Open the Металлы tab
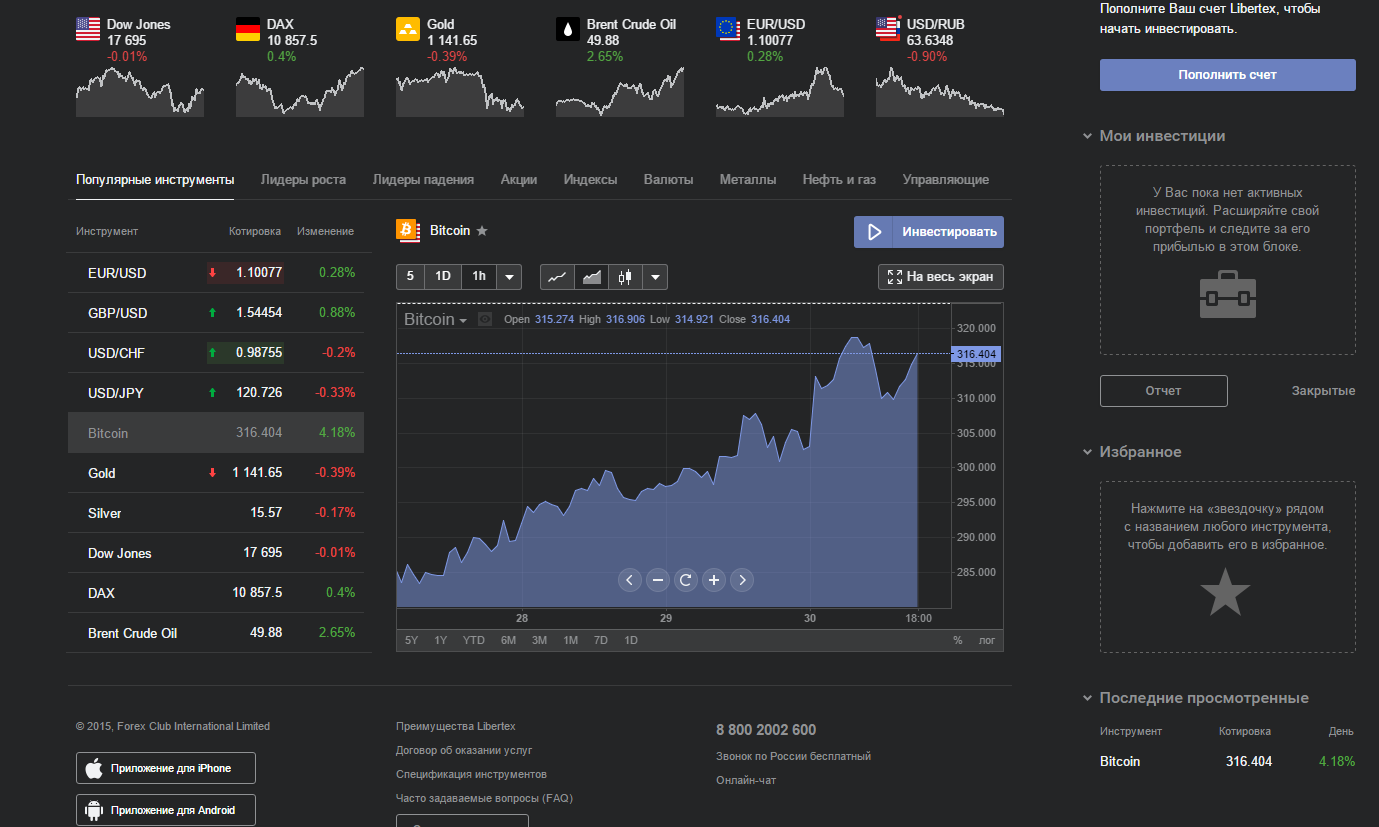The width and height of the screenshot is (1379, 827). coord(748,180)
